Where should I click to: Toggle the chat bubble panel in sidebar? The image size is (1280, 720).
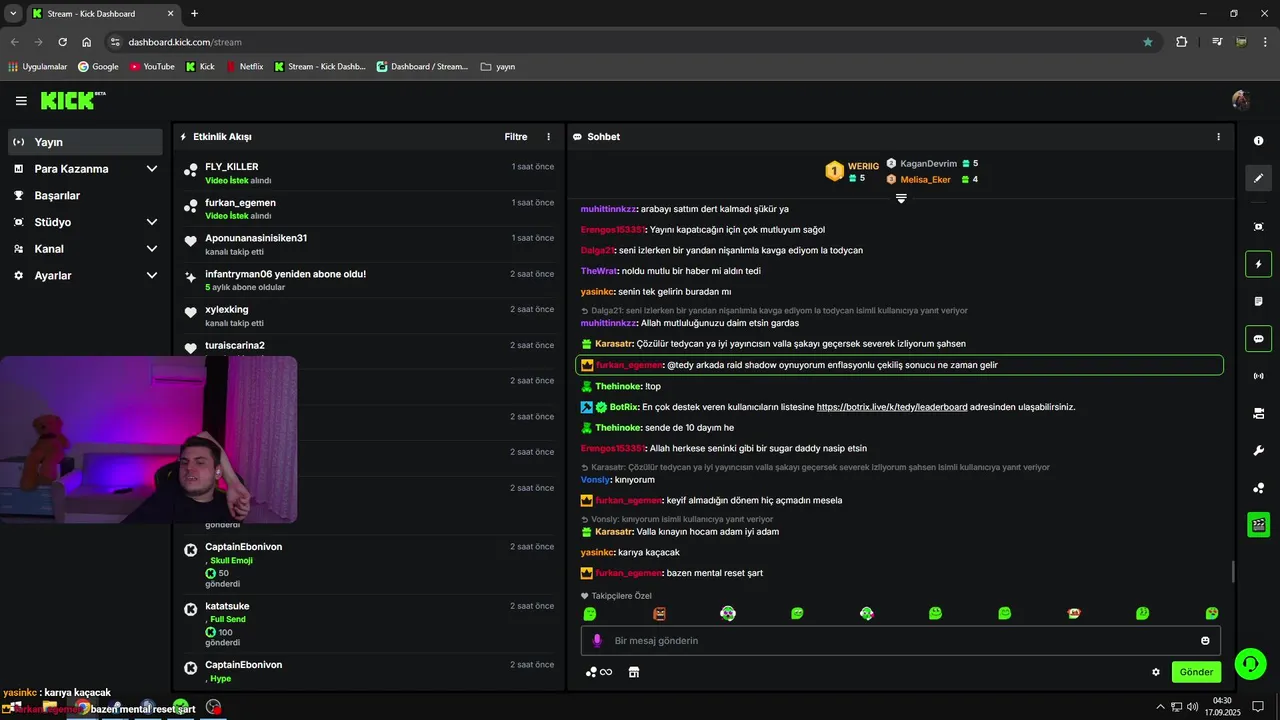(x=1259, y=339)
